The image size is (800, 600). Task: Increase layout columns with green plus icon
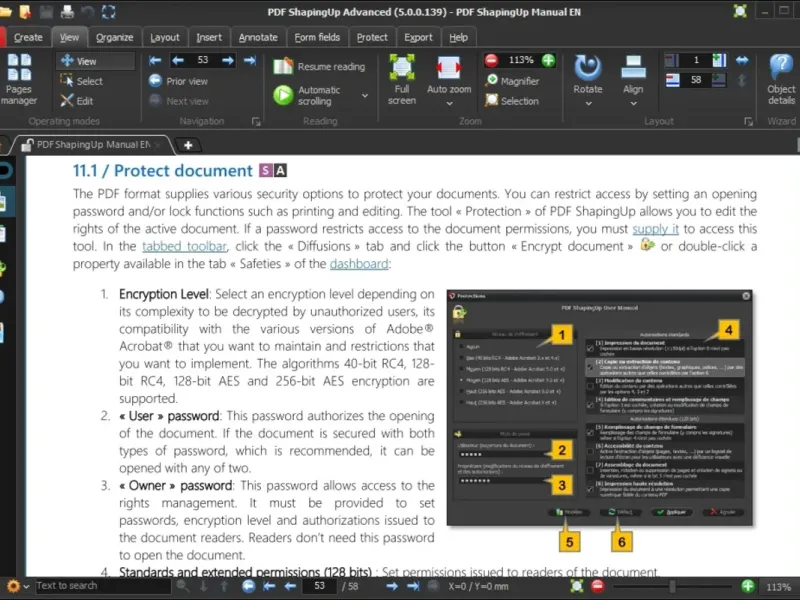tap(719, 60)
